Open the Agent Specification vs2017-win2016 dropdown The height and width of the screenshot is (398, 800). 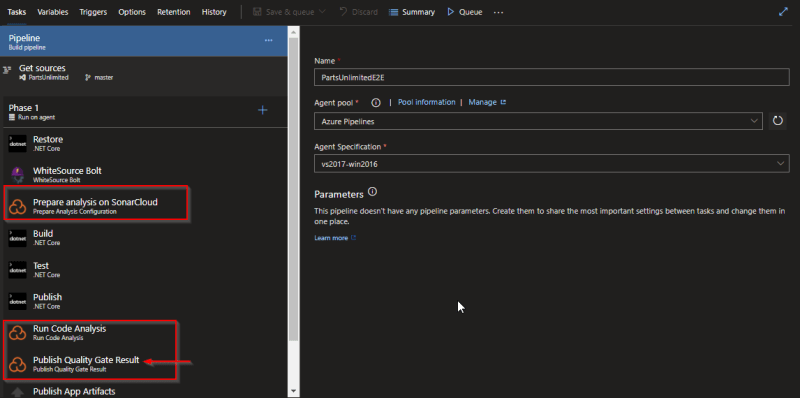552,163
